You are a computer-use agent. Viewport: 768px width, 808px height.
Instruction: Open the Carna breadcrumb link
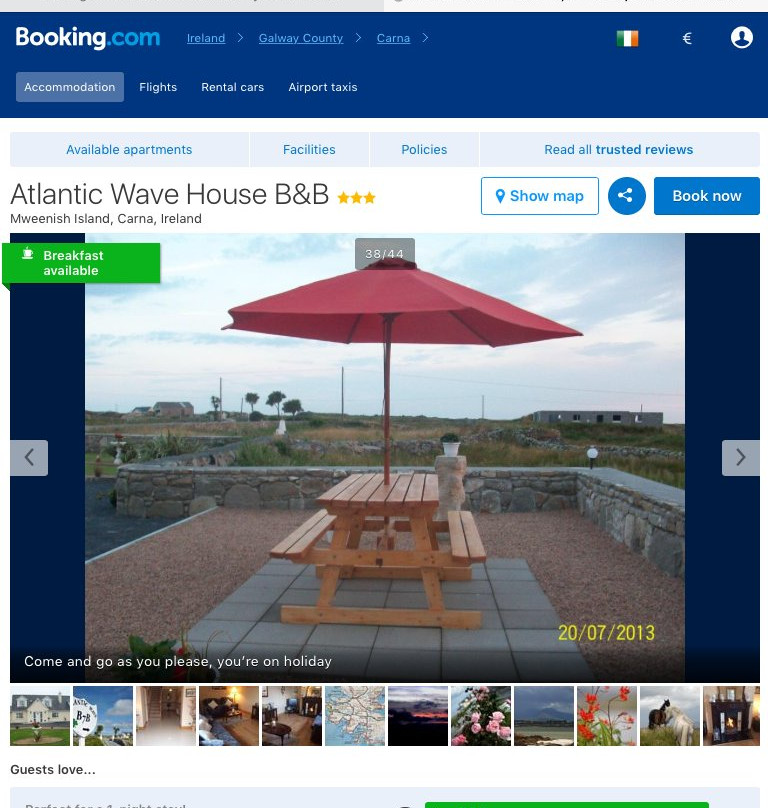click(393, 38)
